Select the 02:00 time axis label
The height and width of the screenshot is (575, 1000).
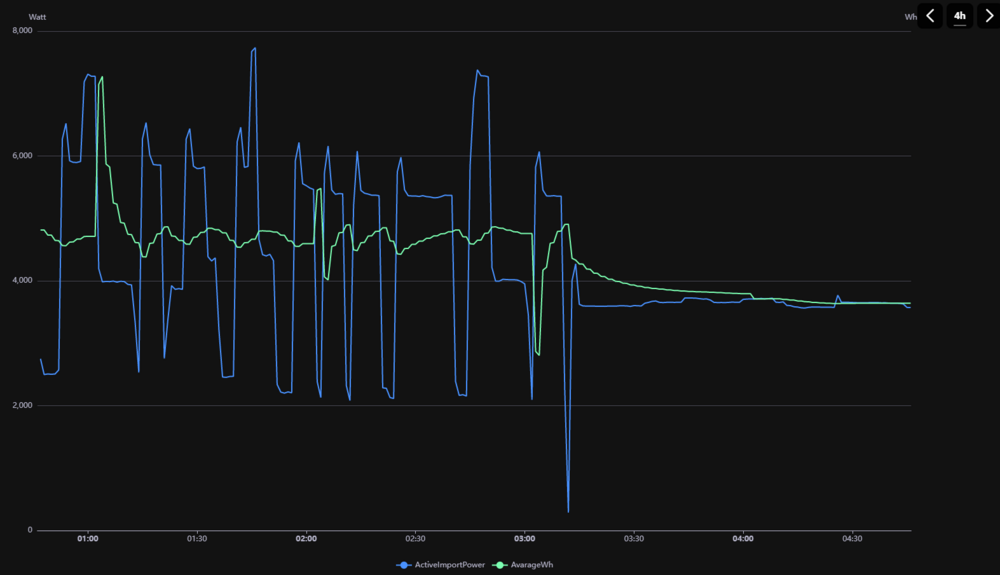[306, 539]
